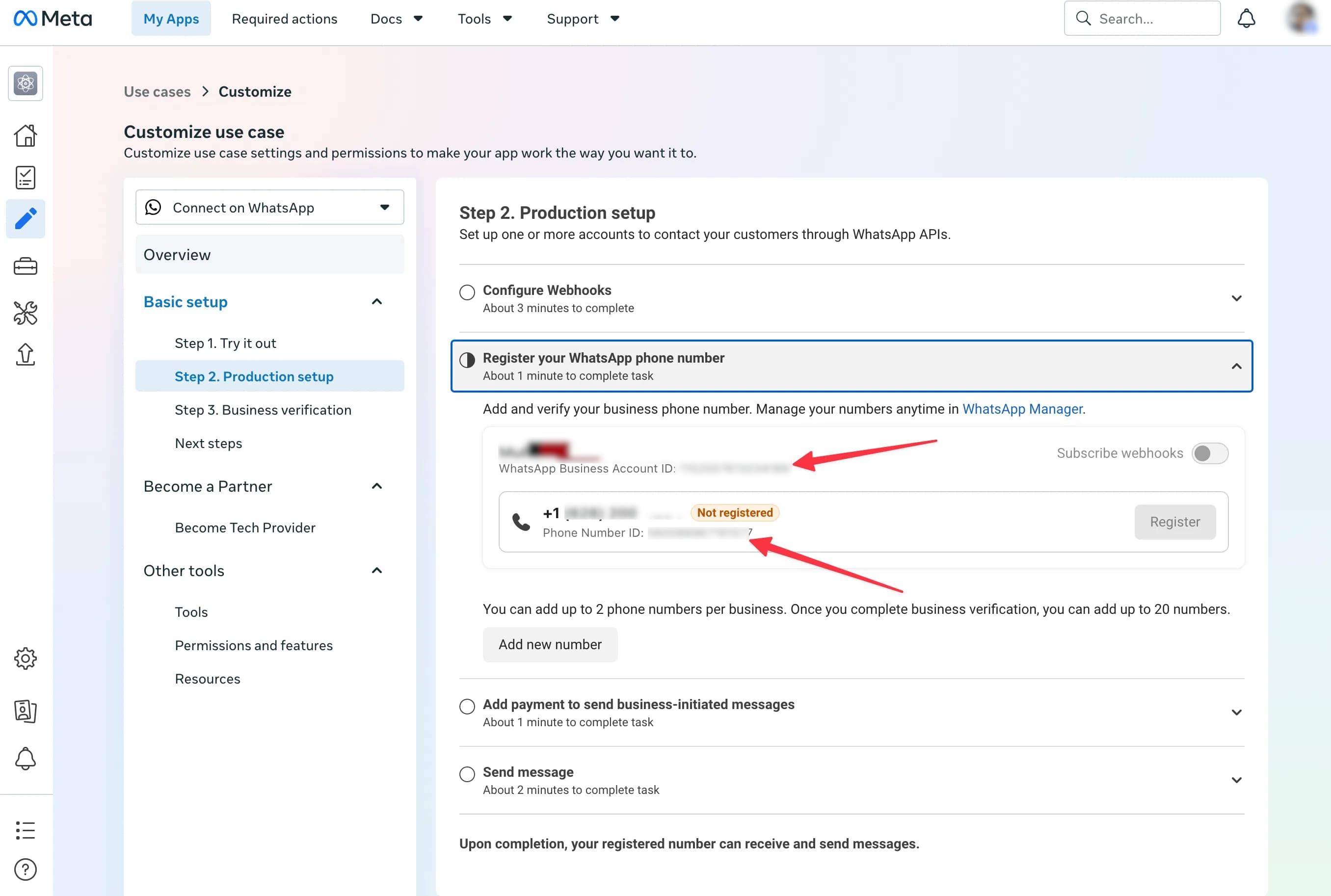1331x896 pixels.
Task: Click the phone handset icon
Action: (521, 522)
